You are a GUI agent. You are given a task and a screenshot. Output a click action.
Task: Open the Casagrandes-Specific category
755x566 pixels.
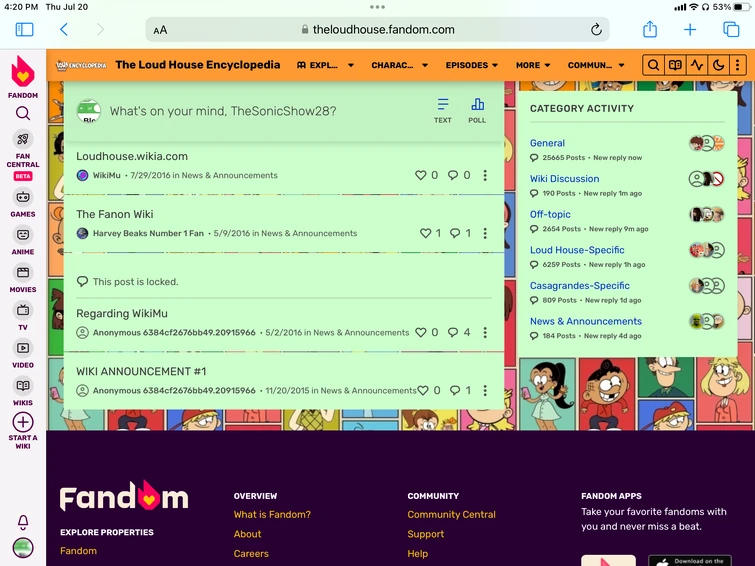(x=580, y=286)
